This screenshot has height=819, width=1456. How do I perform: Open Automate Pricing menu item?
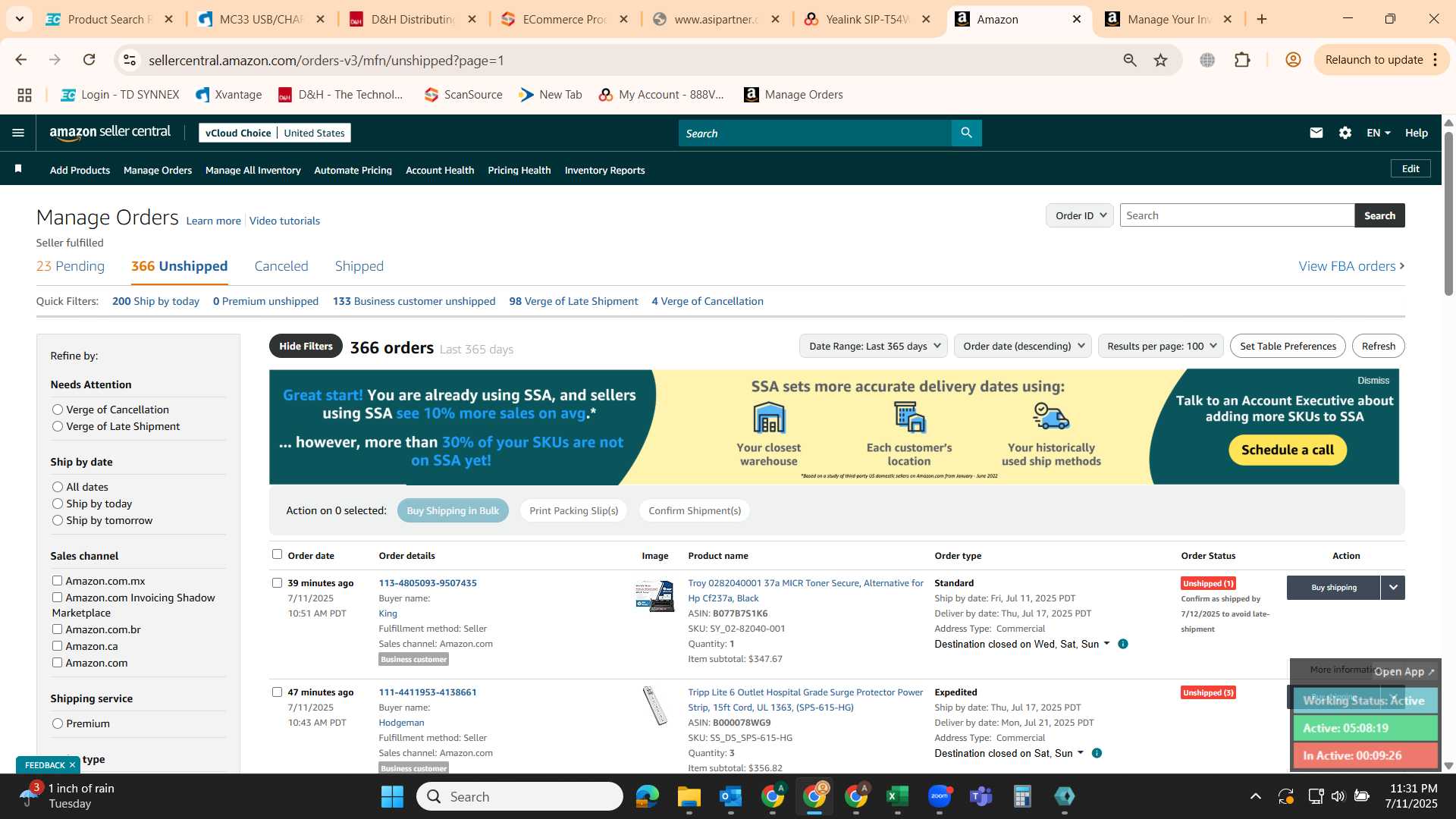tap(353, 170)
